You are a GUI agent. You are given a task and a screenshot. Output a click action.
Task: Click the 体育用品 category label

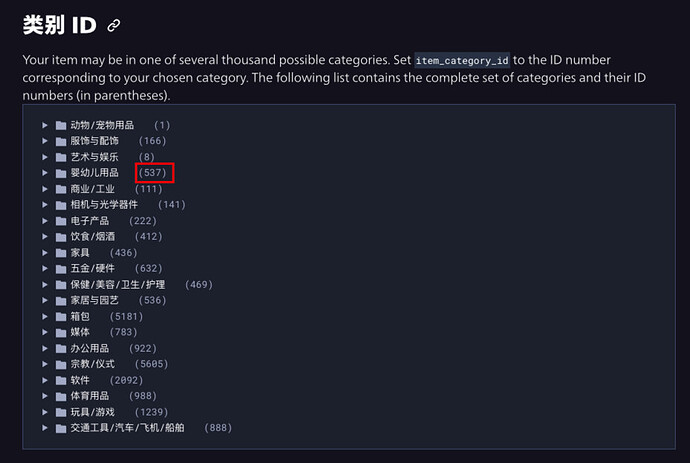point(90,396)
